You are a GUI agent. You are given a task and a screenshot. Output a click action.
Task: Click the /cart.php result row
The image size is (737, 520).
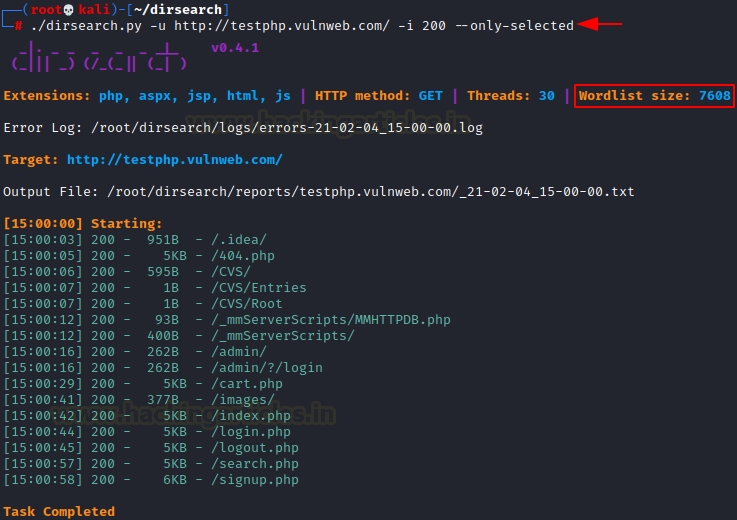(x=143, y=384)
